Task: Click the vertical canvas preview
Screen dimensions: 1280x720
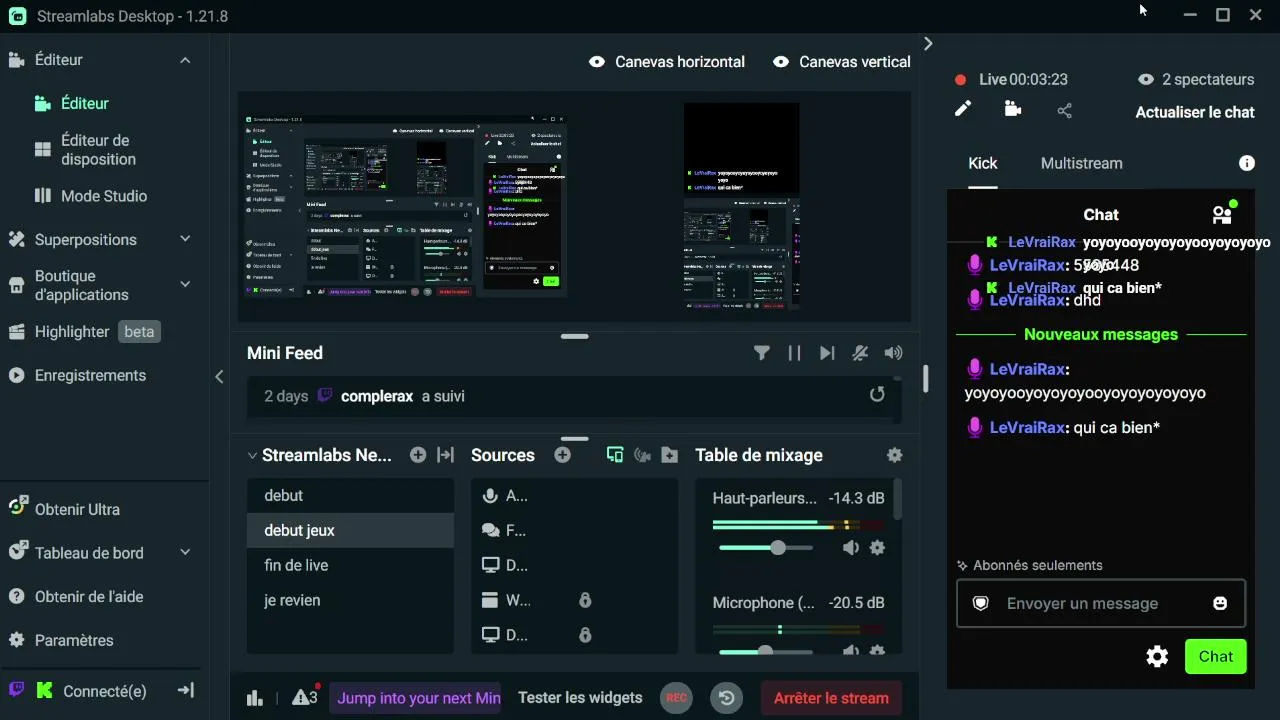Action: tap(741, 205)
